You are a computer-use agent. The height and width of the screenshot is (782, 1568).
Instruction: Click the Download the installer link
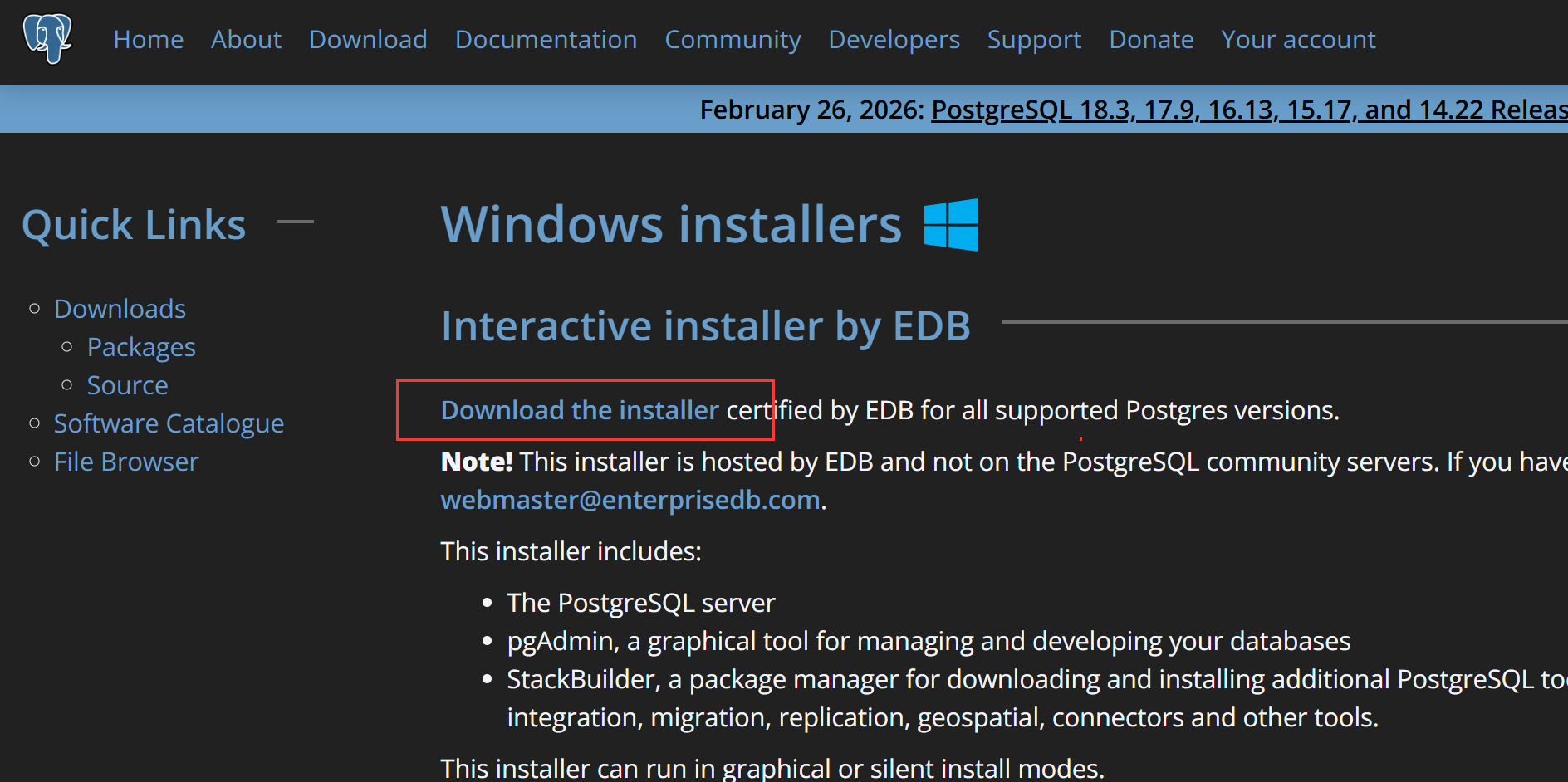[579, 410]
